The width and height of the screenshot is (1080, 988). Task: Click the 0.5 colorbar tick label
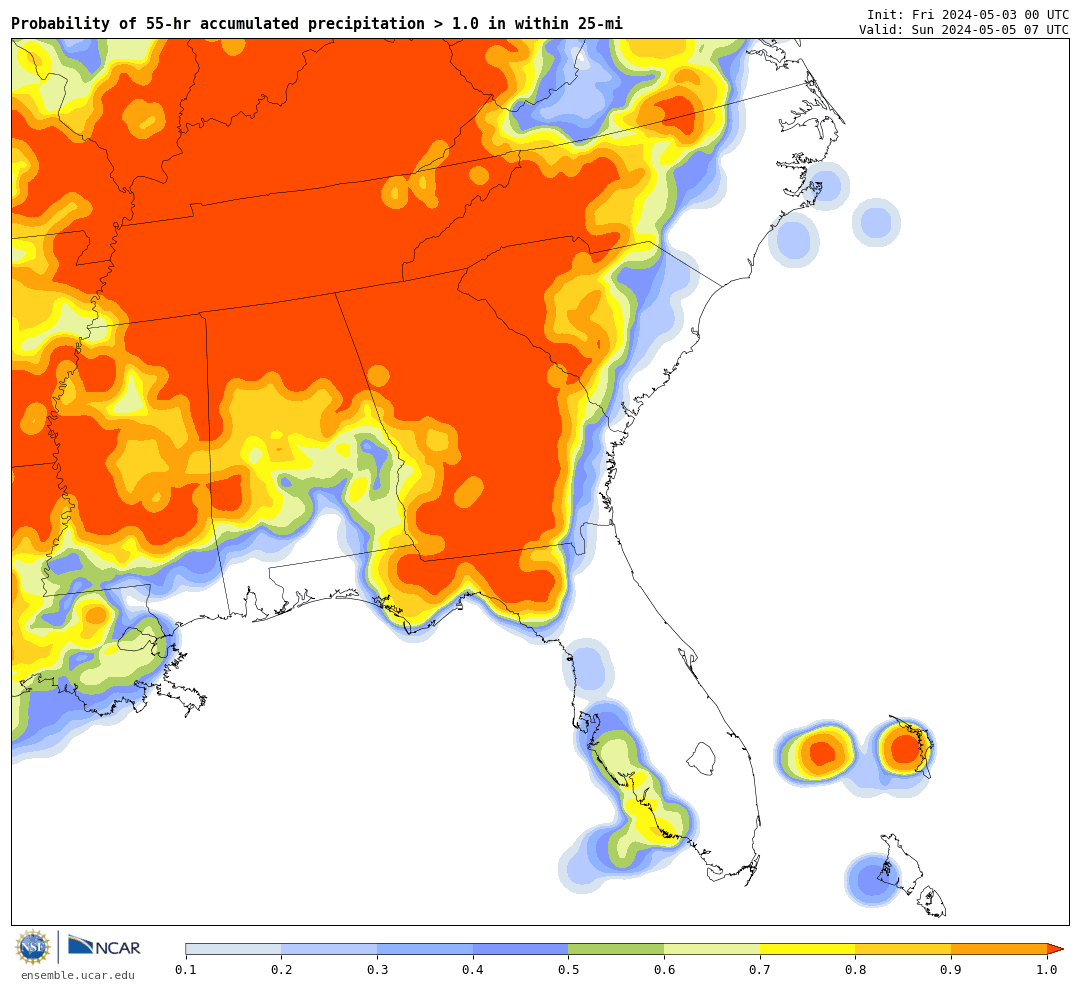tap(569, 970)
